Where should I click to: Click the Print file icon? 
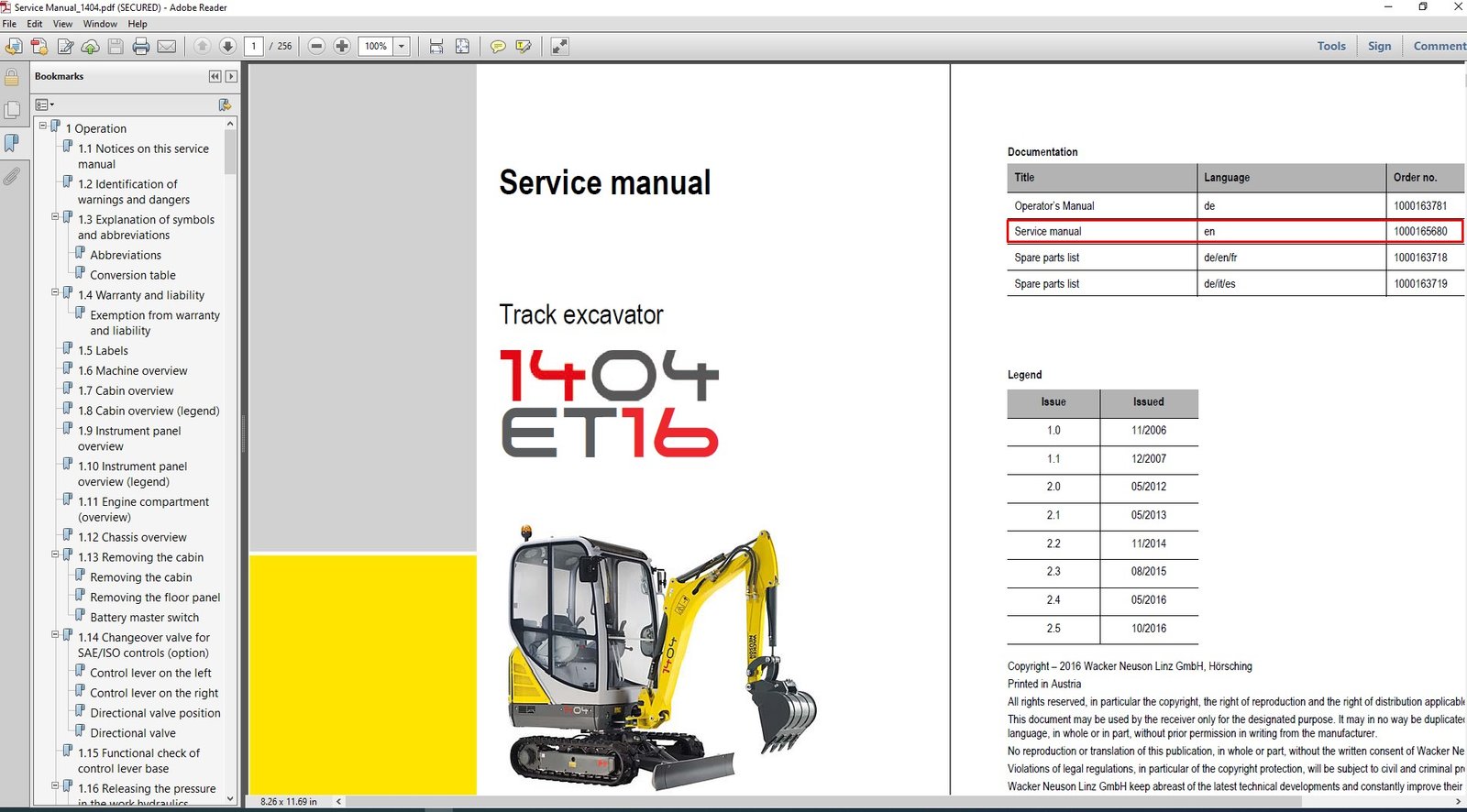[x=141, y=46]
